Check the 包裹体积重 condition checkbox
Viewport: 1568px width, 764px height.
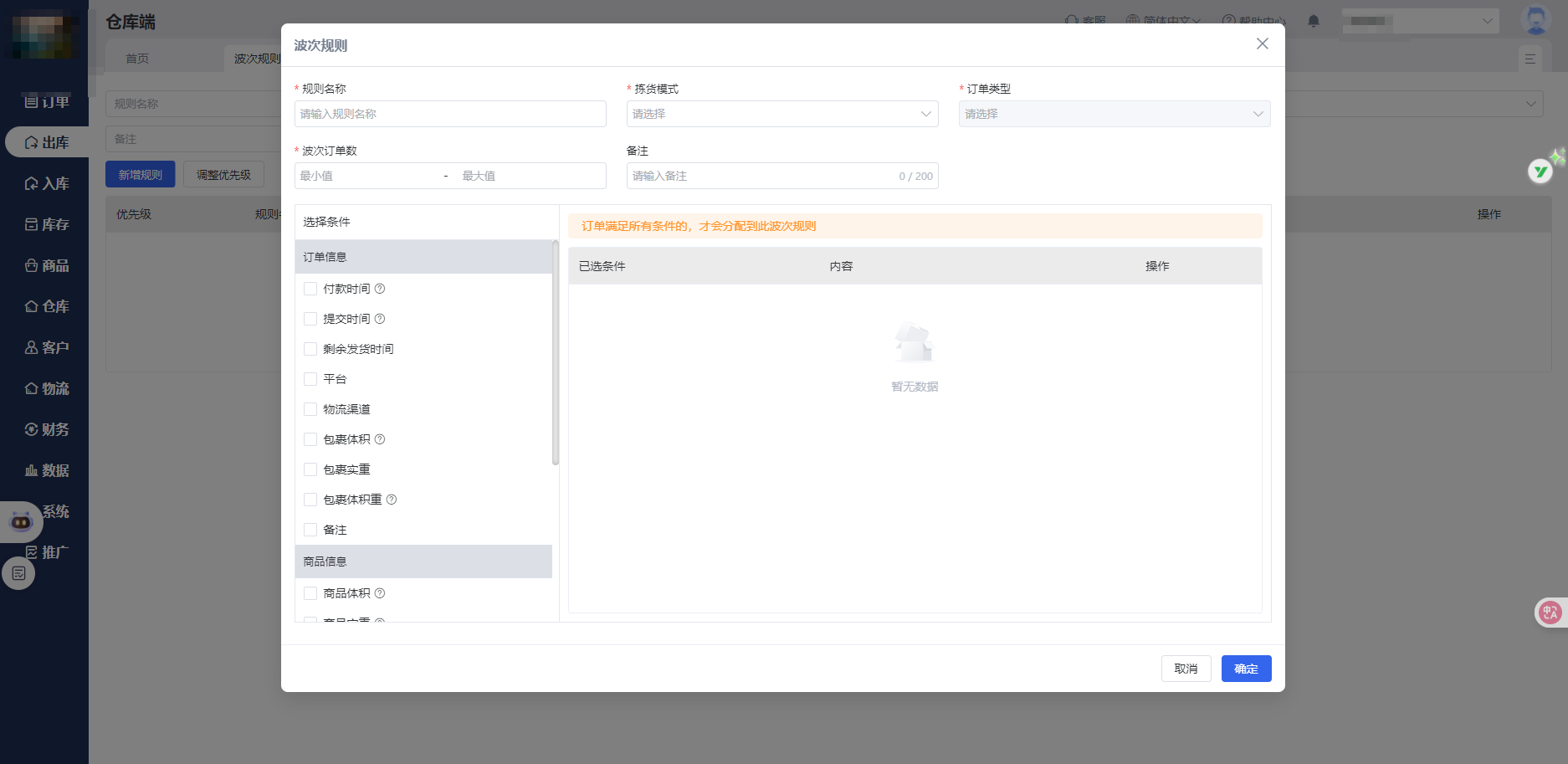click(x=310, y=500)
